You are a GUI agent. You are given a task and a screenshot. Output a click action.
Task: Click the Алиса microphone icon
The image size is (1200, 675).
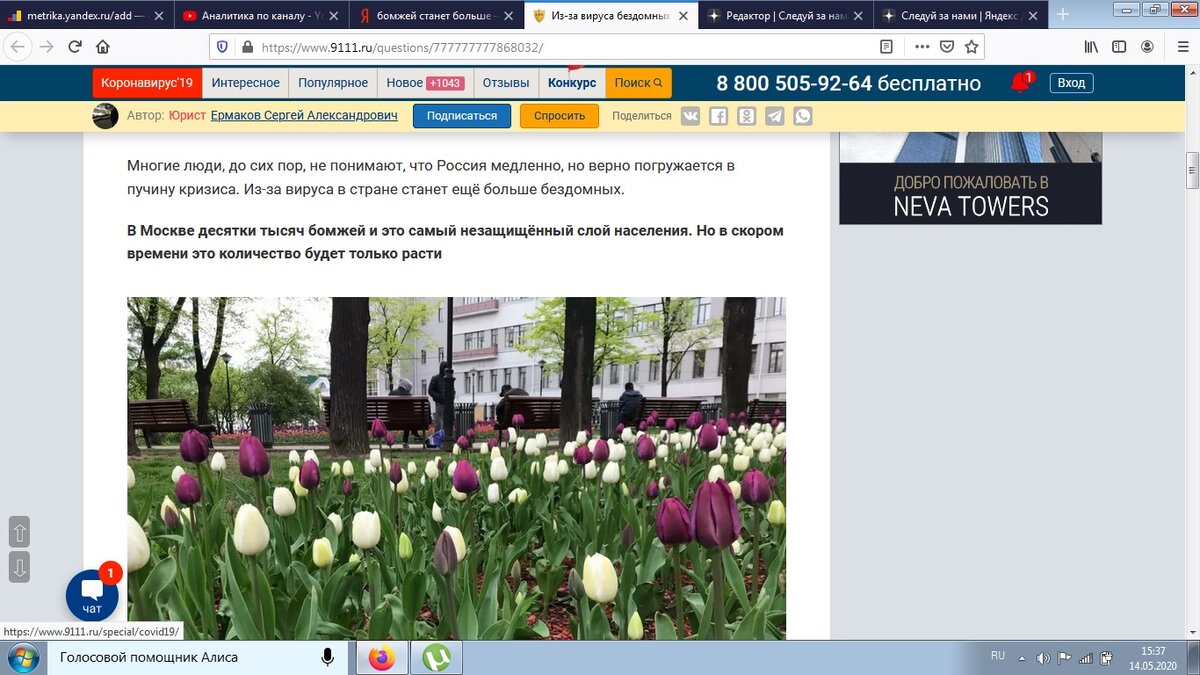[x=327, y=658]
